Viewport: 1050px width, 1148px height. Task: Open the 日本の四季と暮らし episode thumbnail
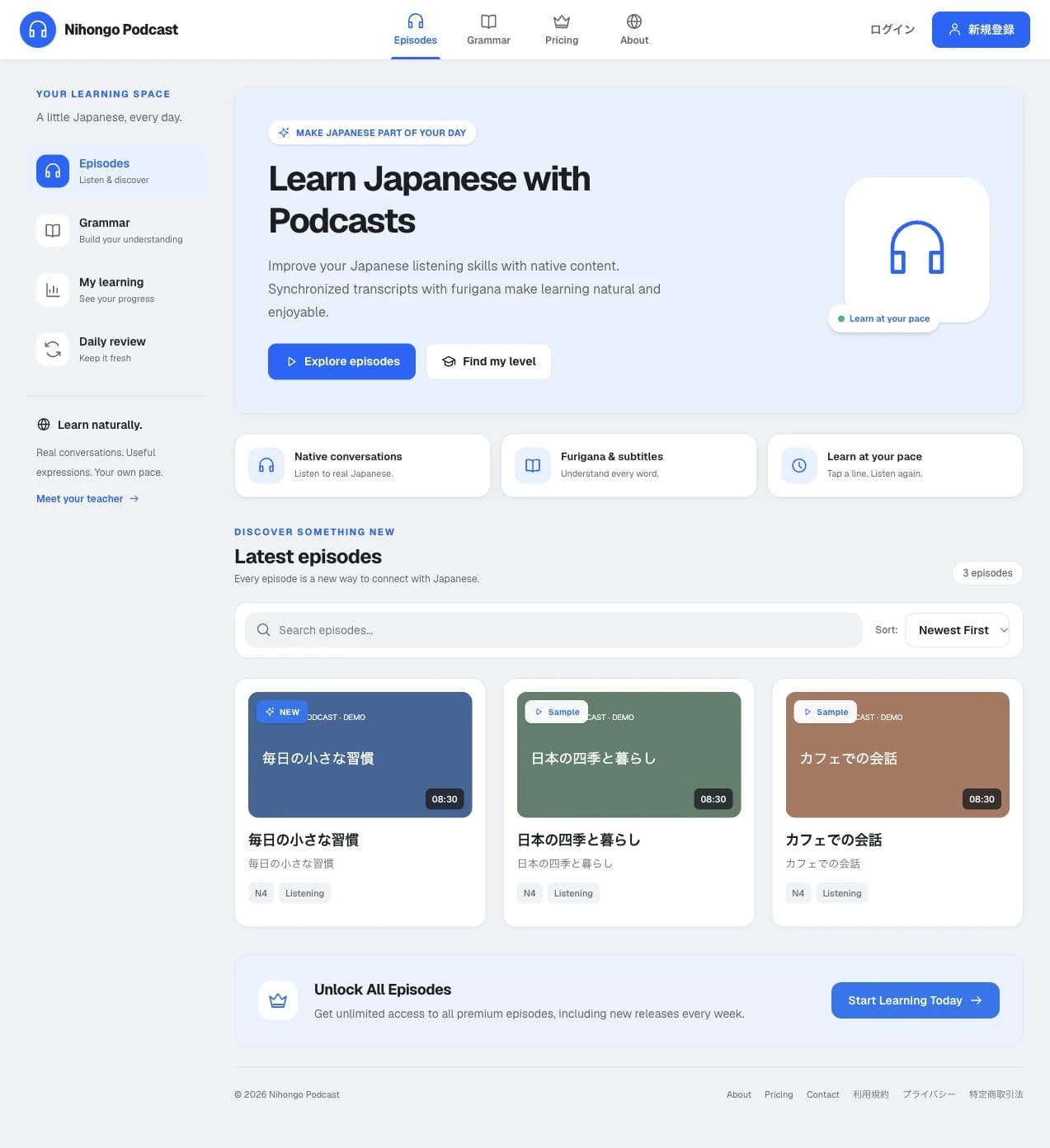click(x=629, y=755)
